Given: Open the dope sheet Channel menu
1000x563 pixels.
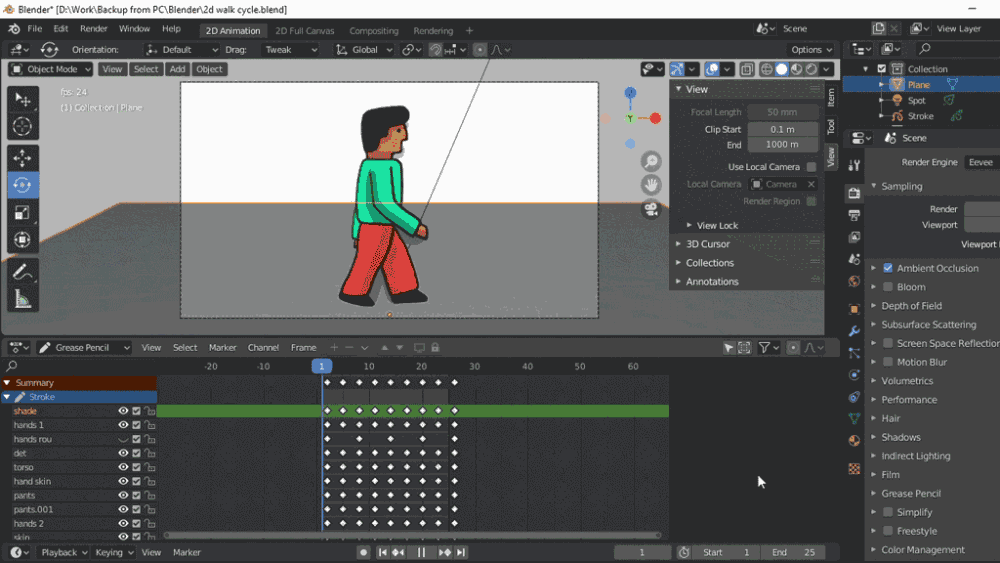Looking at the screenshot, I should (x=263, y=347).
